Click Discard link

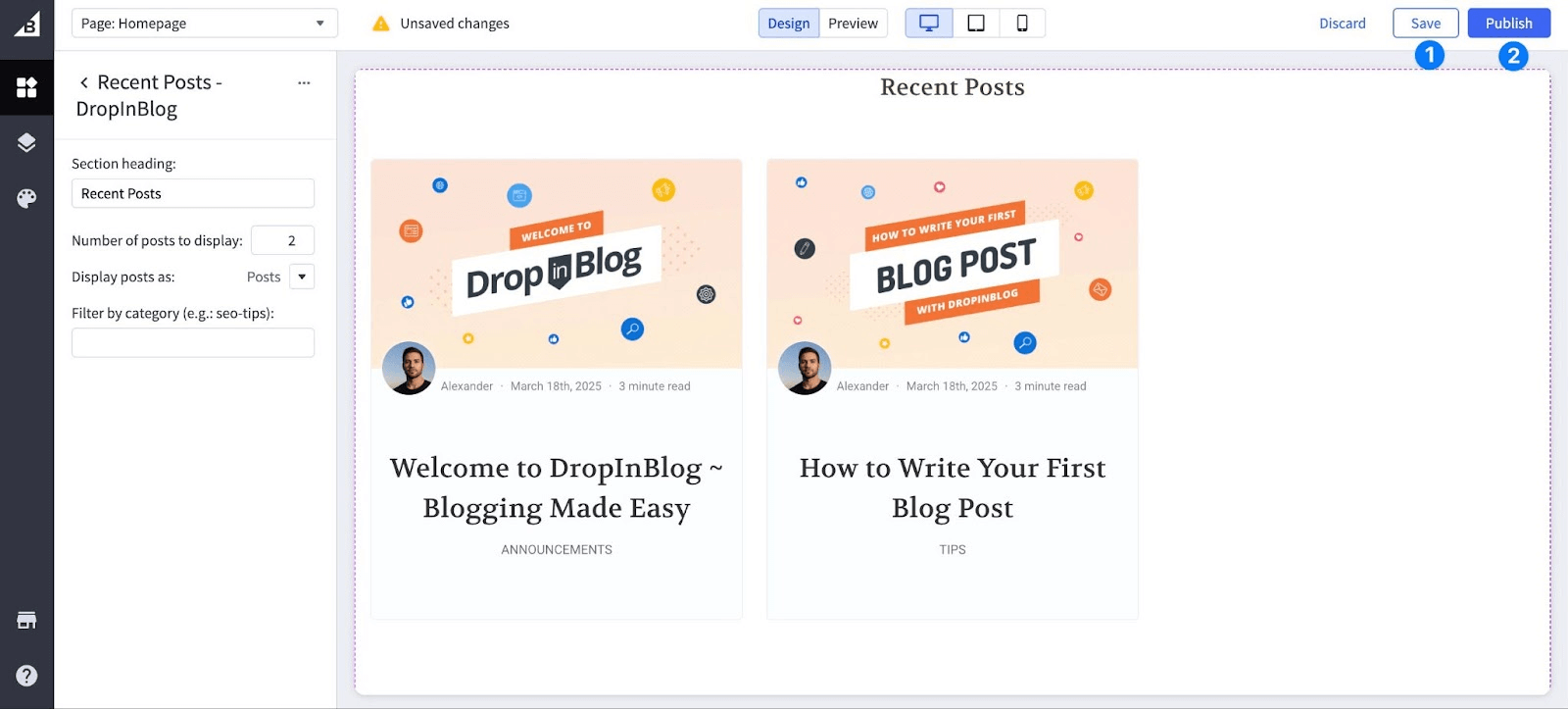click(x=1342, y=24)
